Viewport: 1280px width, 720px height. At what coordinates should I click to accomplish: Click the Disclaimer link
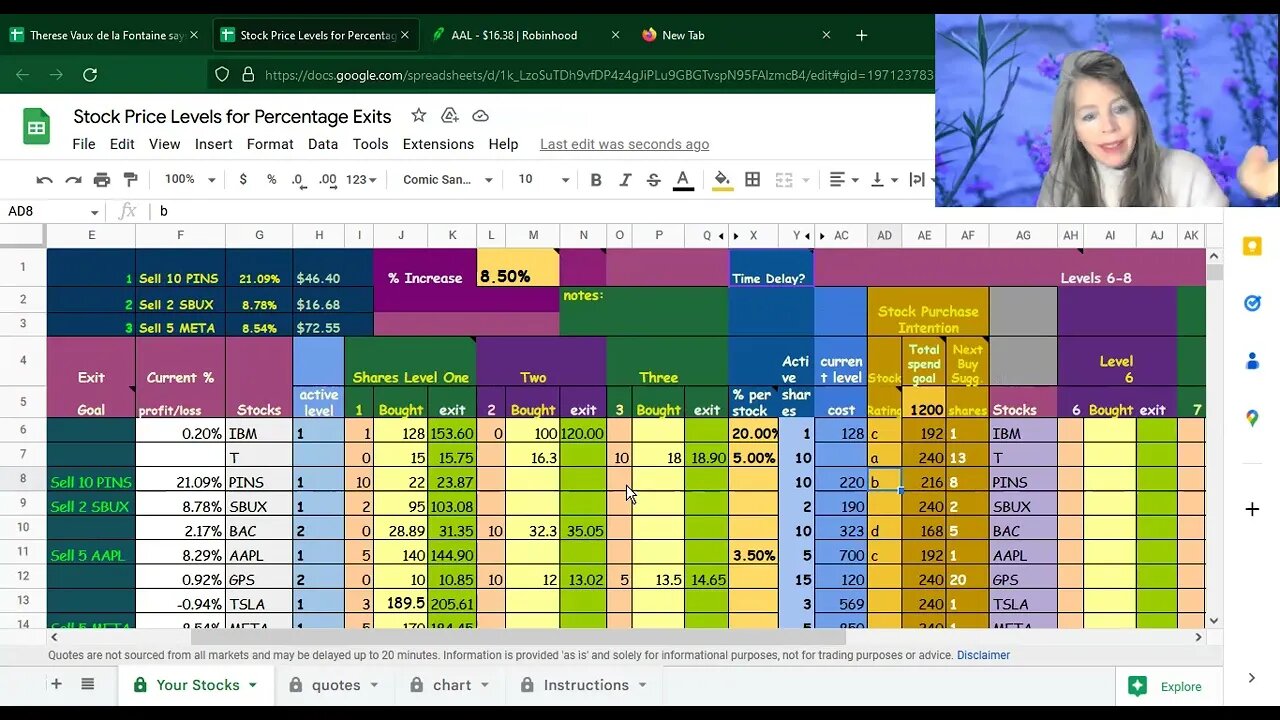click(983, 655)
